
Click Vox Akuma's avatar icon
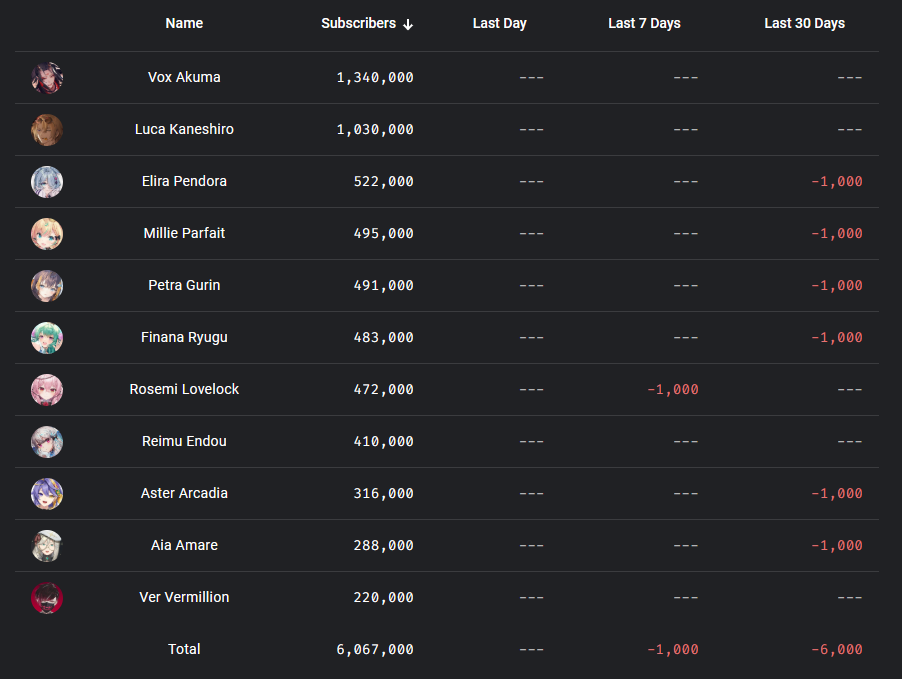point(47,78)
